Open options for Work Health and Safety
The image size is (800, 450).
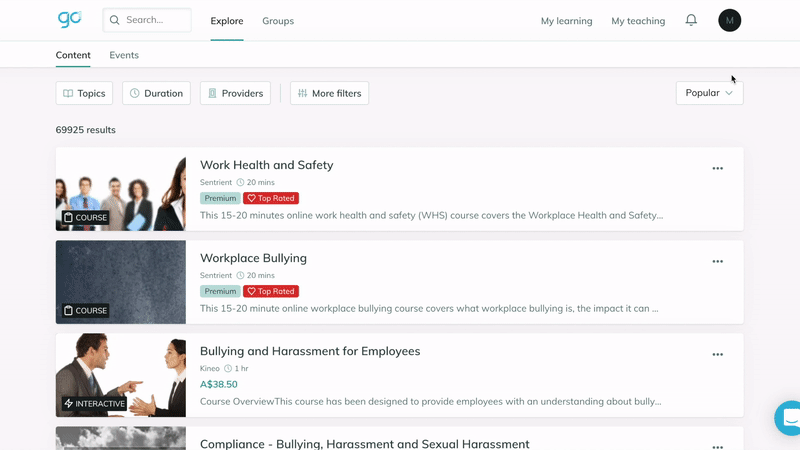pyautogui.click(x=717, y=168)
